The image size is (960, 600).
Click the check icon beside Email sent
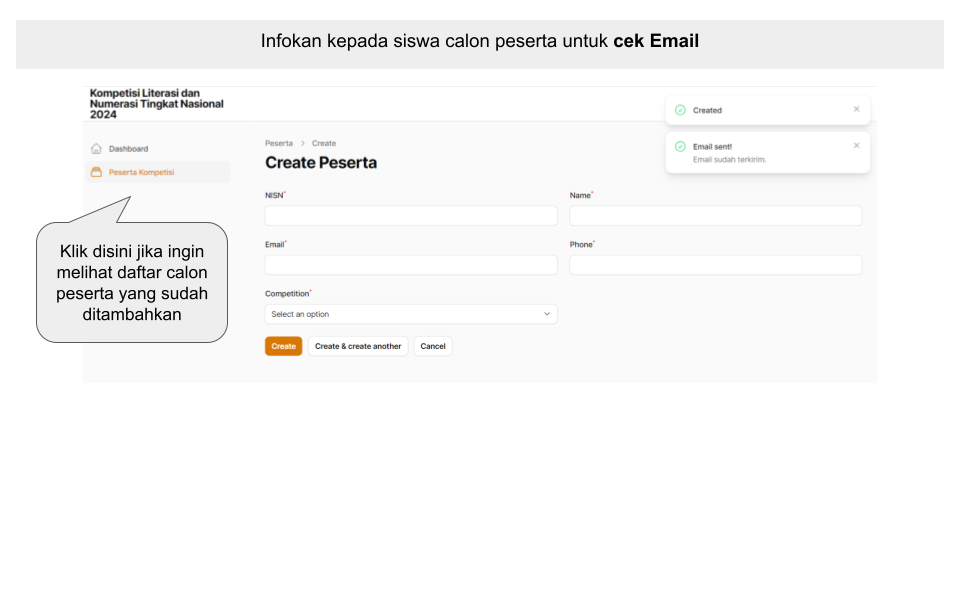click(x=680, y=146)
